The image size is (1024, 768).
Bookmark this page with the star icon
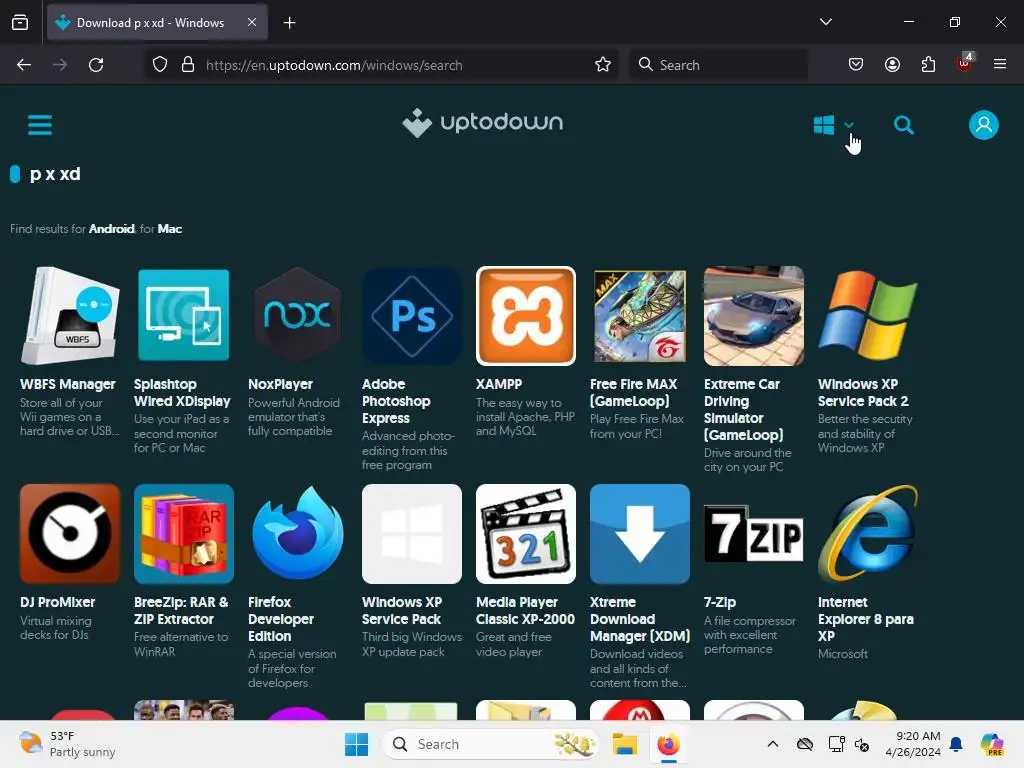point(602,65)
